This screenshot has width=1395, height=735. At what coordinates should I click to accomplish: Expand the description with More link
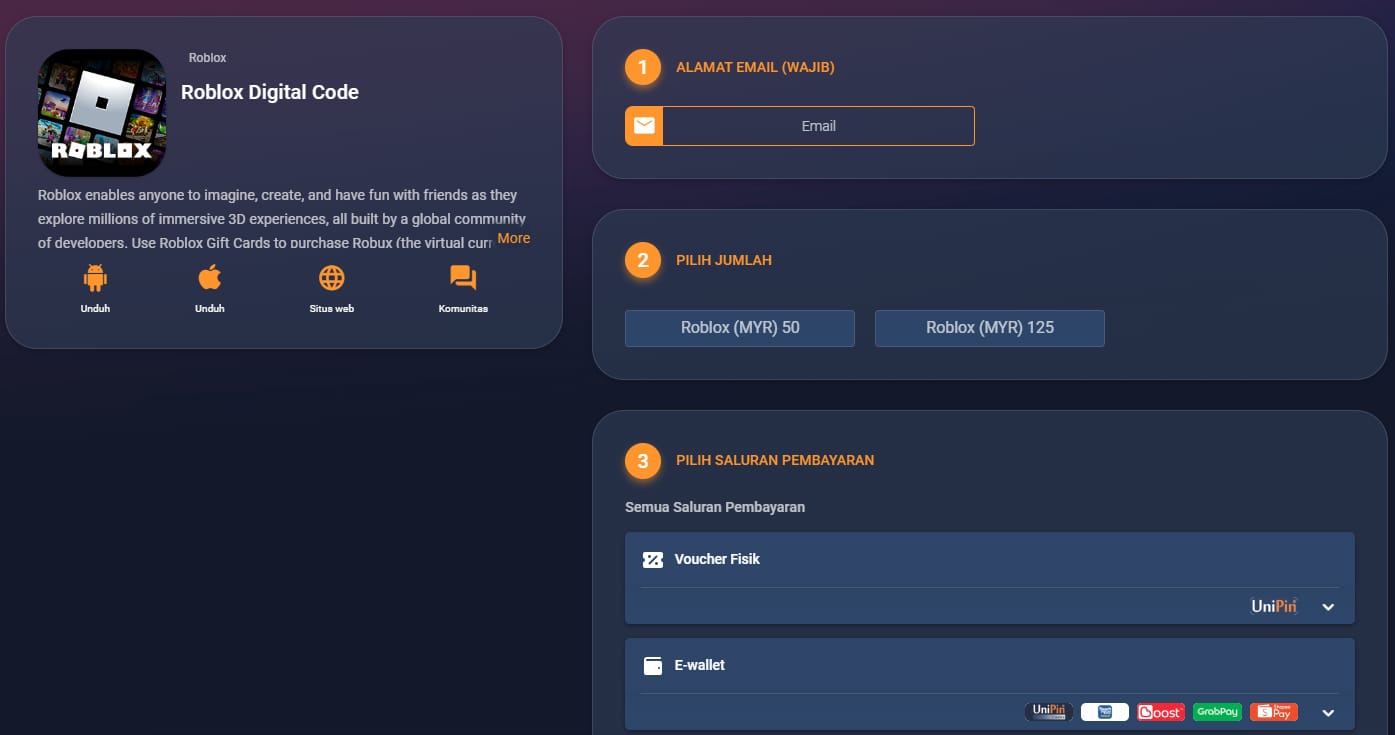(514, 238)
